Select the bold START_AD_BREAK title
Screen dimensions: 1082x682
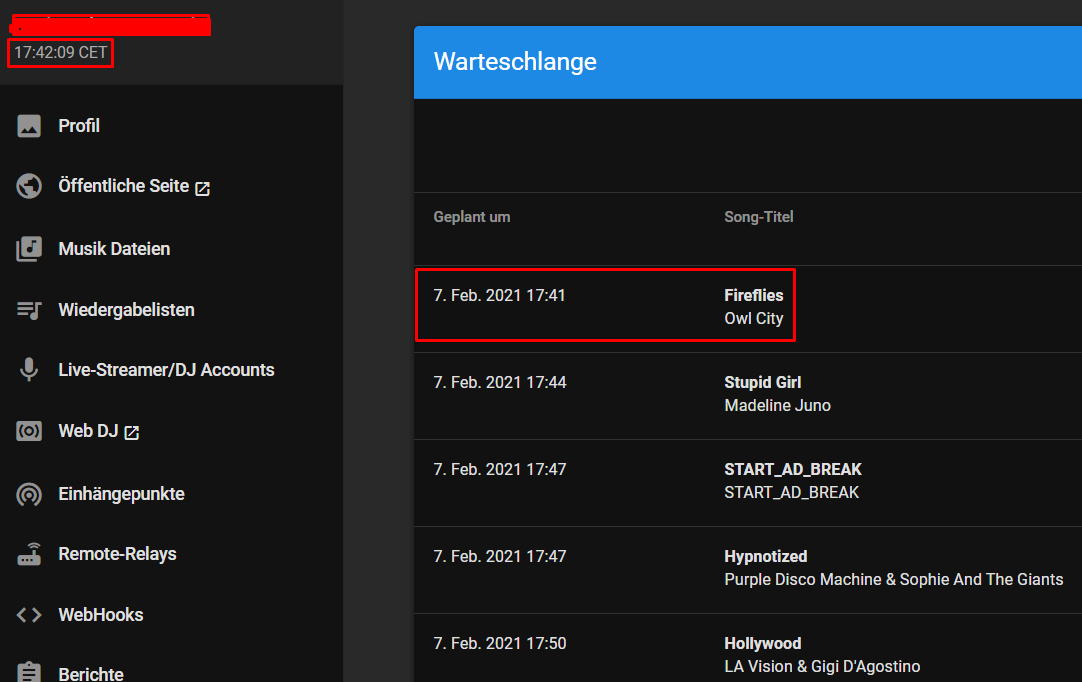point(793,469)
